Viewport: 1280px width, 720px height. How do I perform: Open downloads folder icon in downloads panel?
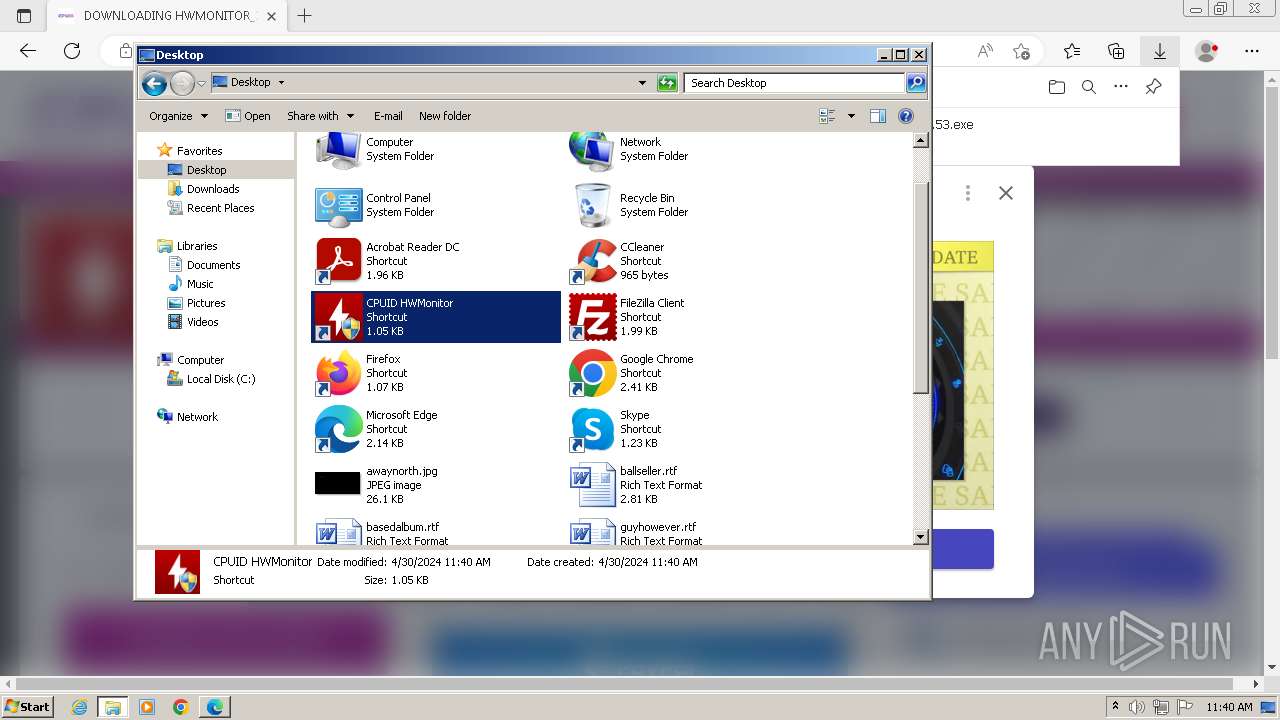pos(1057,87)
